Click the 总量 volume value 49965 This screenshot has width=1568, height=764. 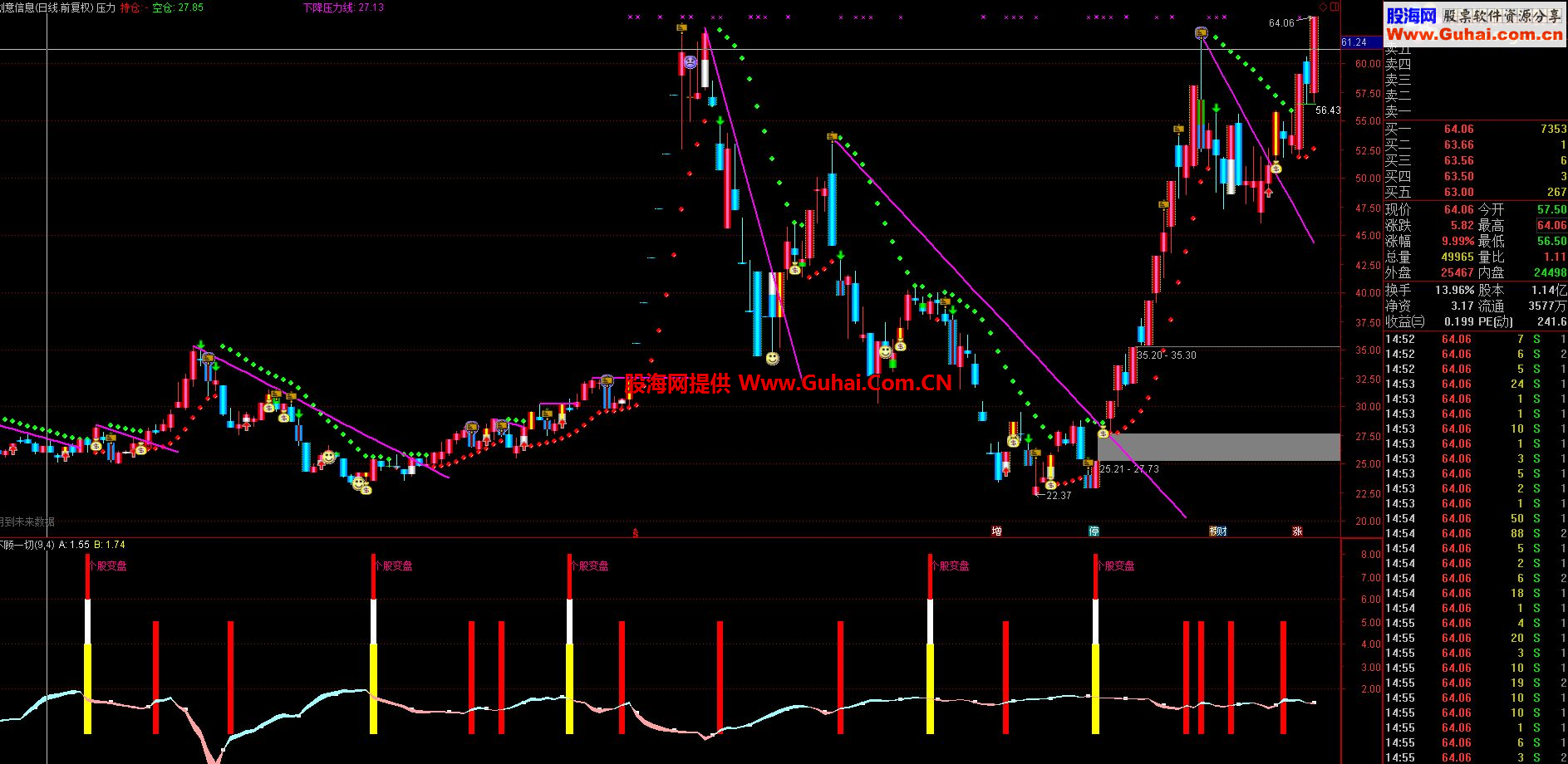(x=1457, y=257)
